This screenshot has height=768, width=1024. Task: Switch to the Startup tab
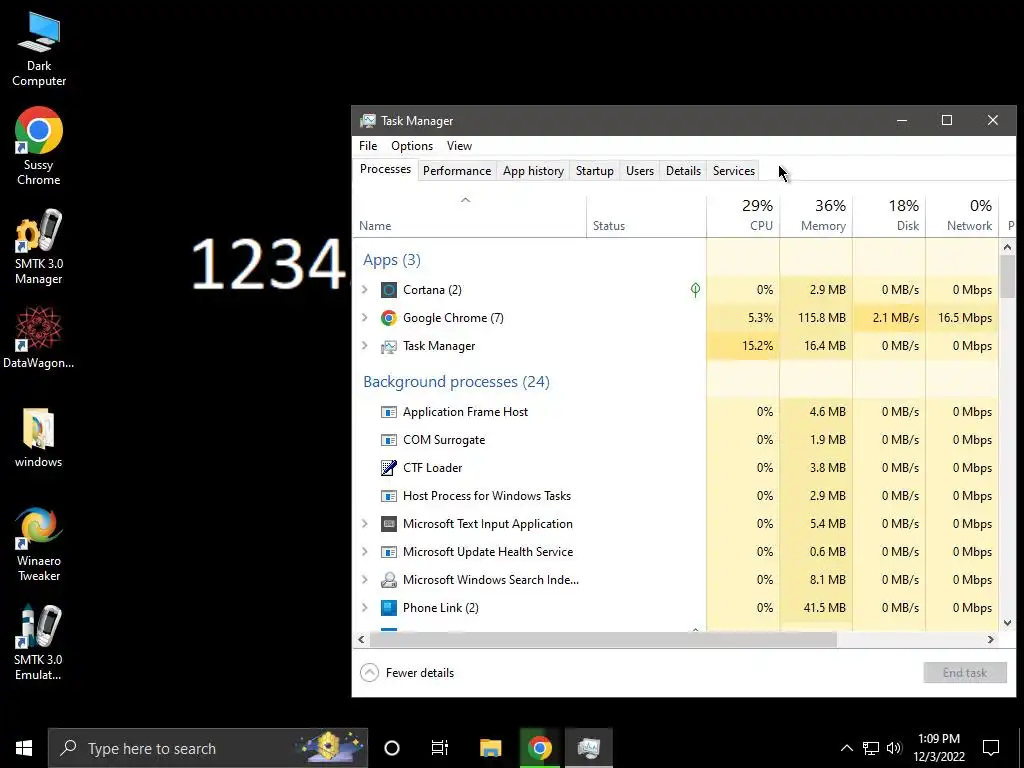(594, 171)
